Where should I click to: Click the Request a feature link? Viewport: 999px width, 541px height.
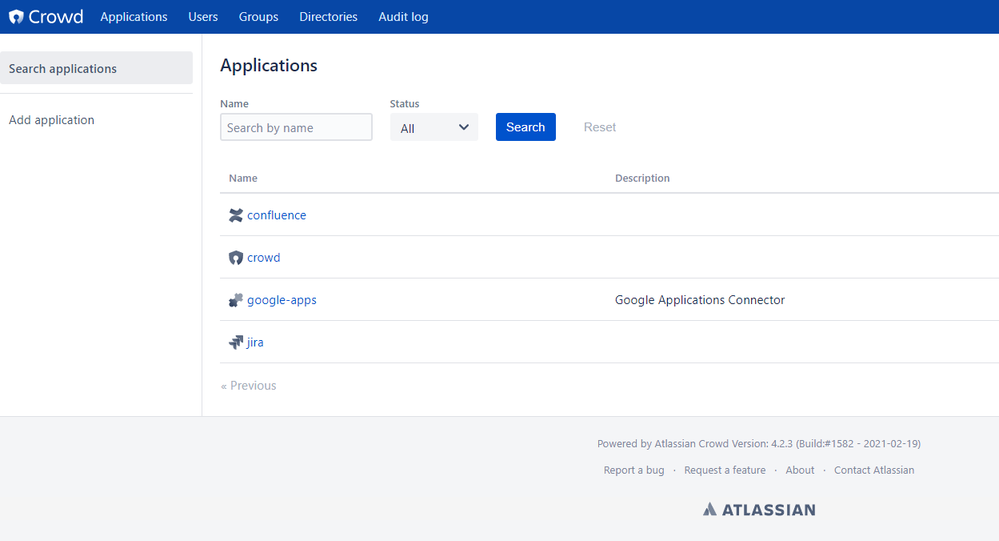point(725,470)
